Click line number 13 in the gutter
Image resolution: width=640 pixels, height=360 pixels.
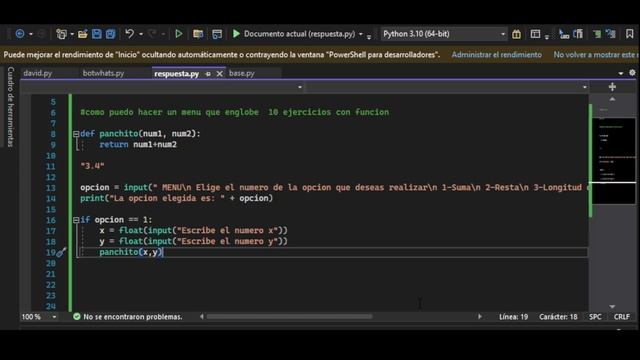pos(51,188)
